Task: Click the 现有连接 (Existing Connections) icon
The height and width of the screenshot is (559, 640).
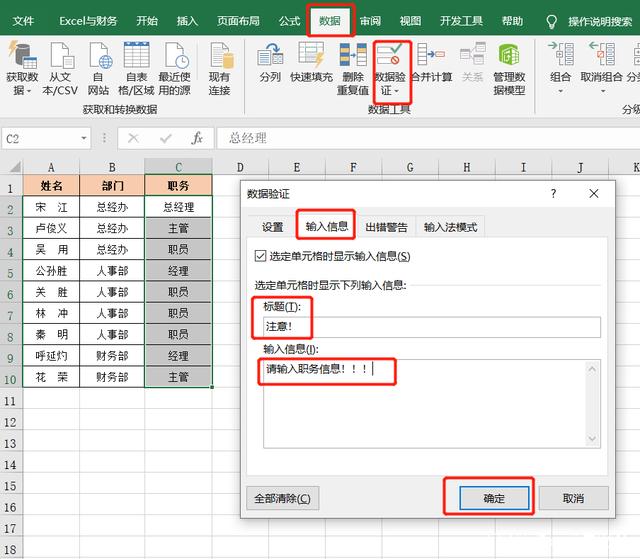Action: click(x=221, y=54)
